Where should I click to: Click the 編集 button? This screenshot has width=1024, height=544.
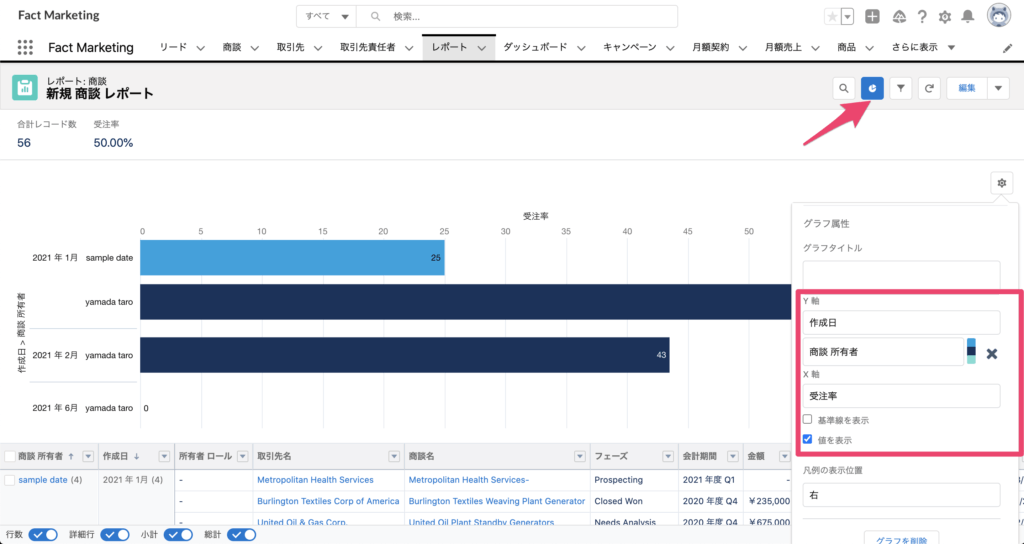click(x=966, y=89)
